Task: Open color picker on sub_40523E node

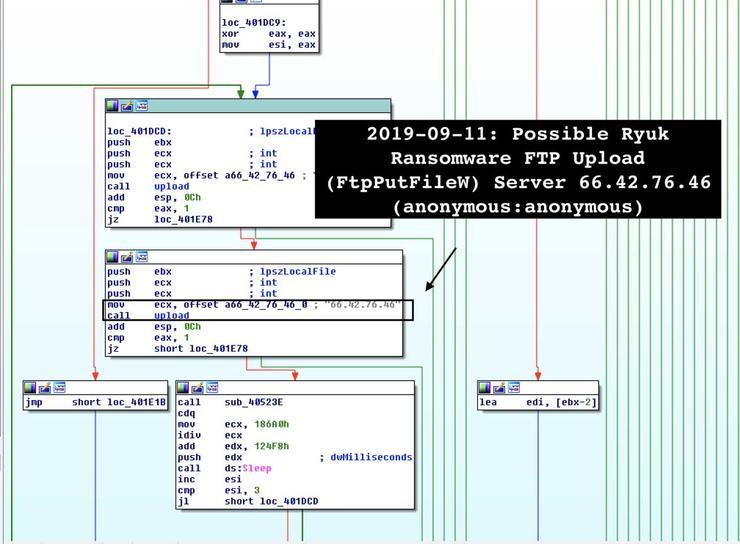Action: 183,387
